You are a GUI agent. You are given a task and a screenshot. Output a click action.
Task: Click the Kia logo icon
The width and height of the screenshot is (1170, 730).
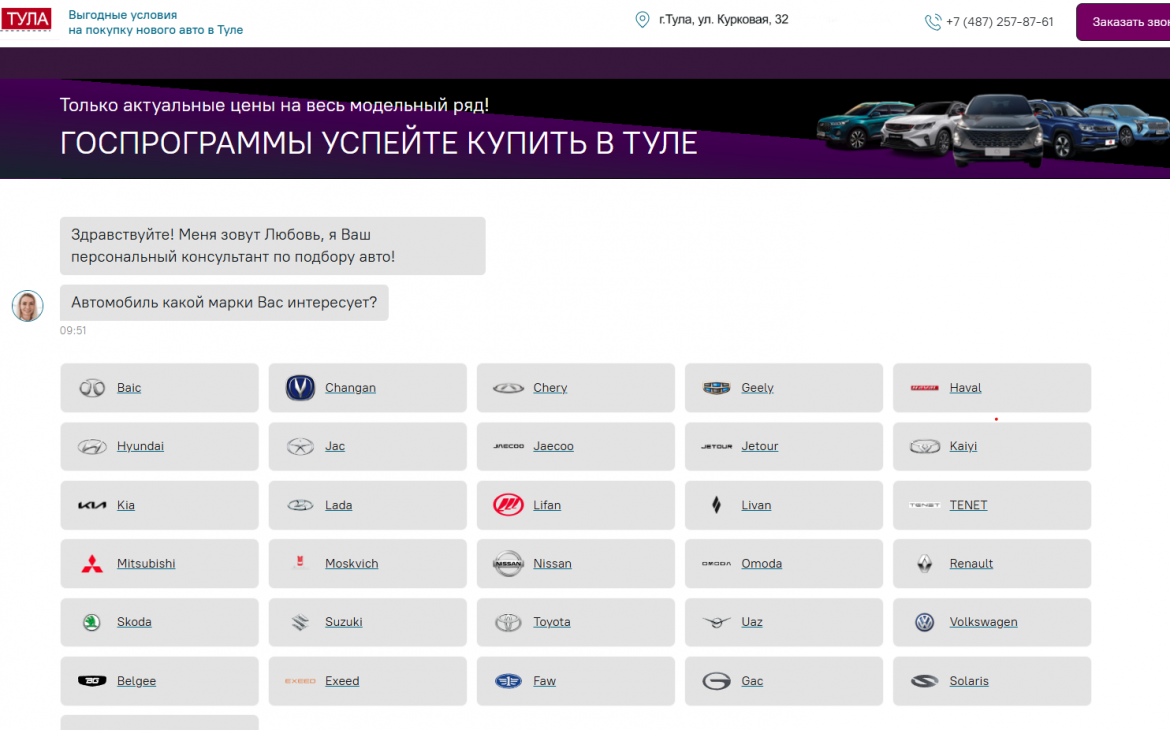click(92, 505)
